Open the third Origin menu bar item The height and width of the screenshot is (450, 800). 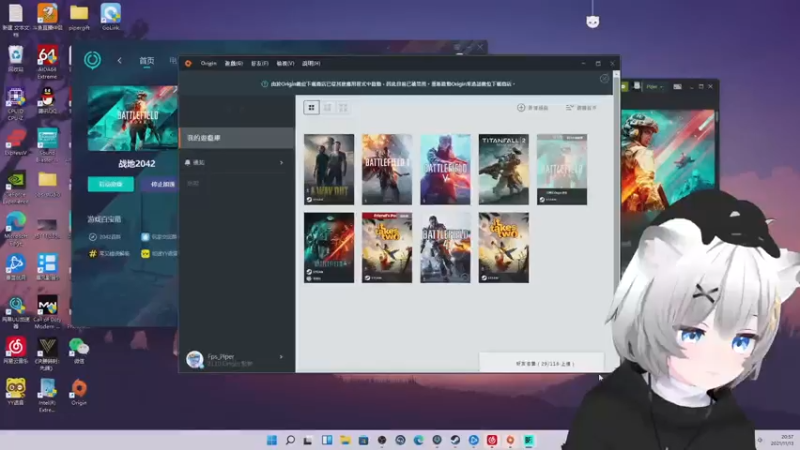(x=259, y=63)
